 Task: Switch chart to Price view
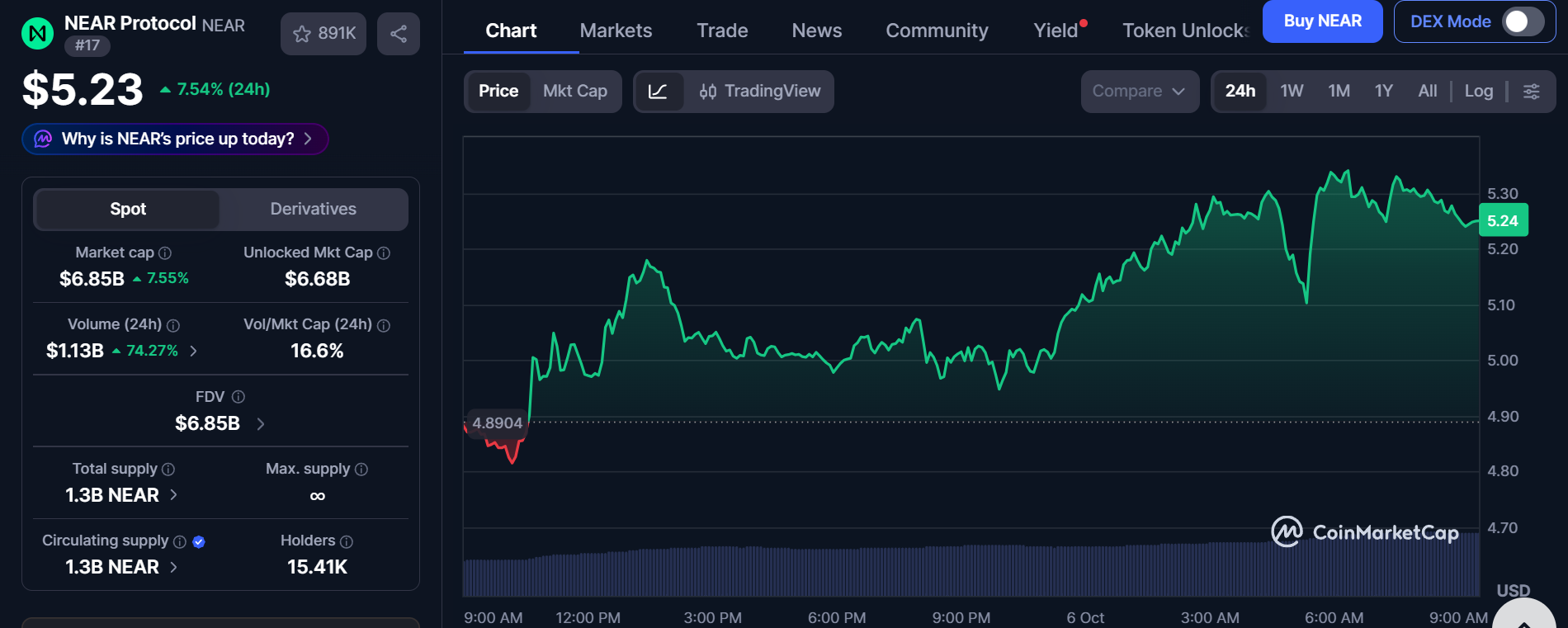(498, 91)
